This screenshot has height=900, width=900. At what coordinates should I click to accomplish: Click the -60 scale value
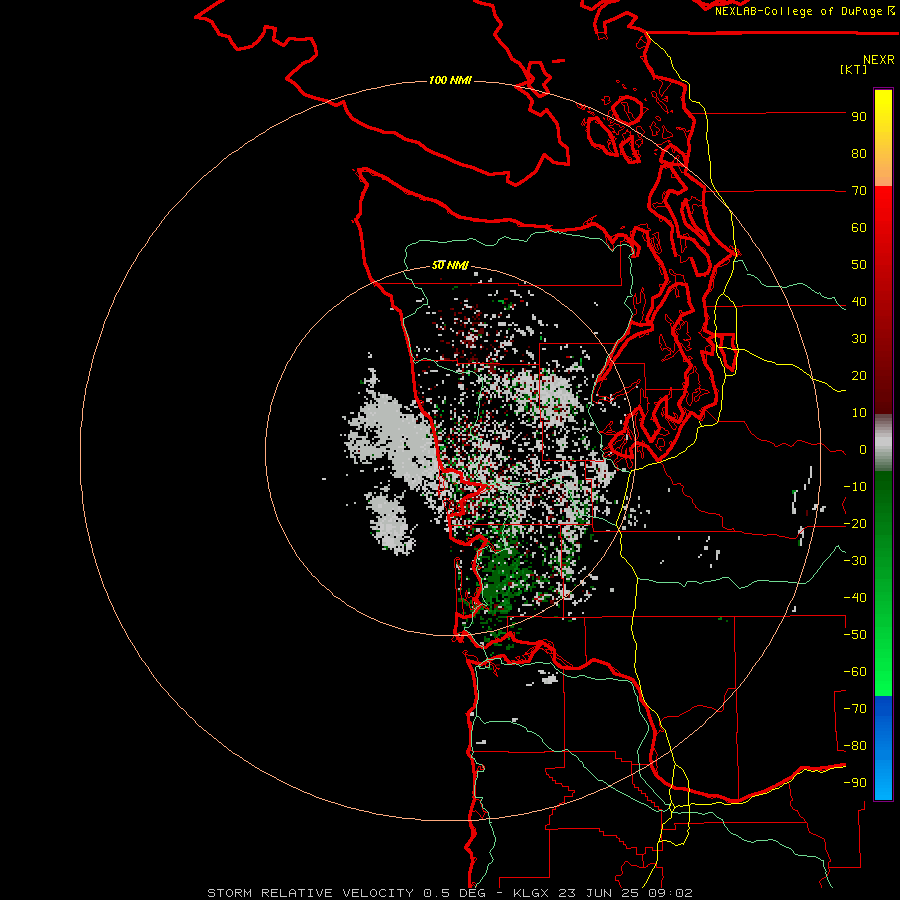855,672
